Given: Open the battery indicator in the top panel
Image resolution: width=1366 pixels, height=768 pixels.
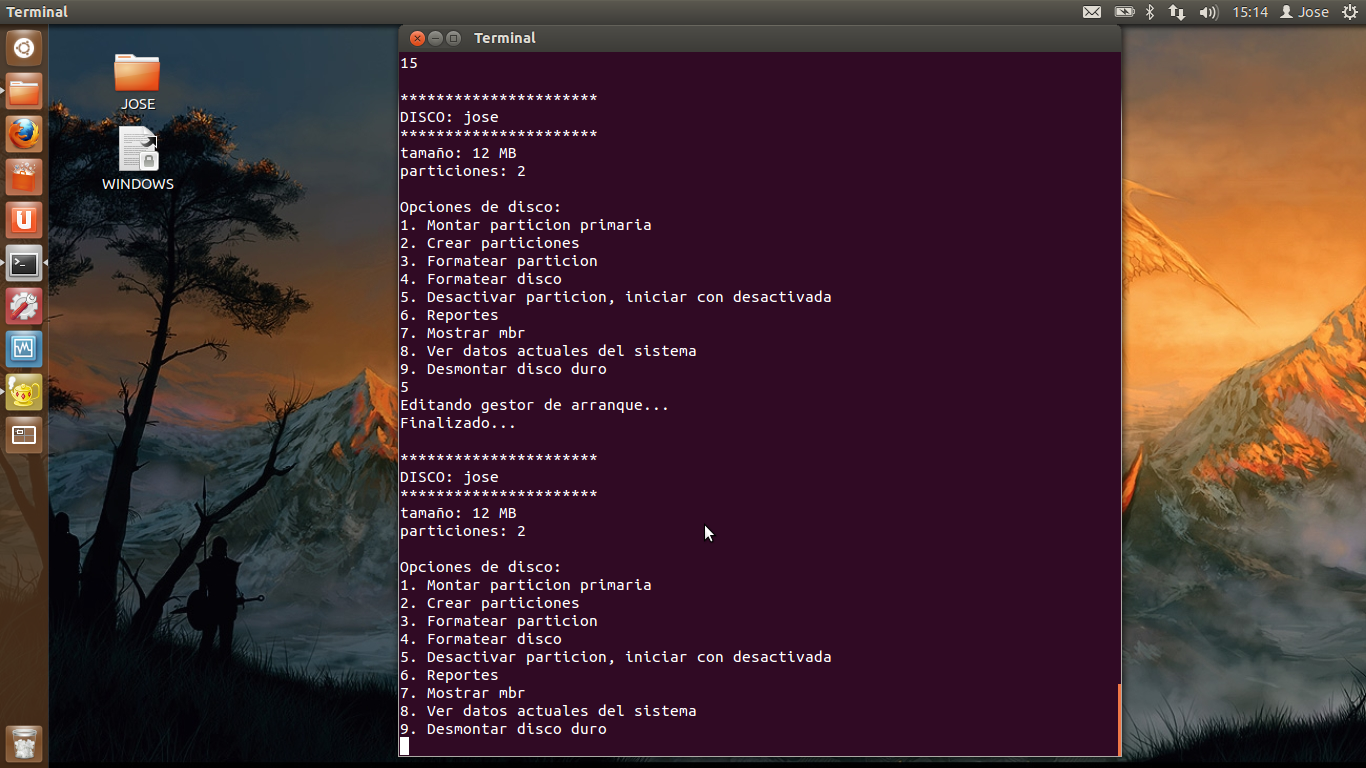Looking at the screenshot, I should [1125, 12].
